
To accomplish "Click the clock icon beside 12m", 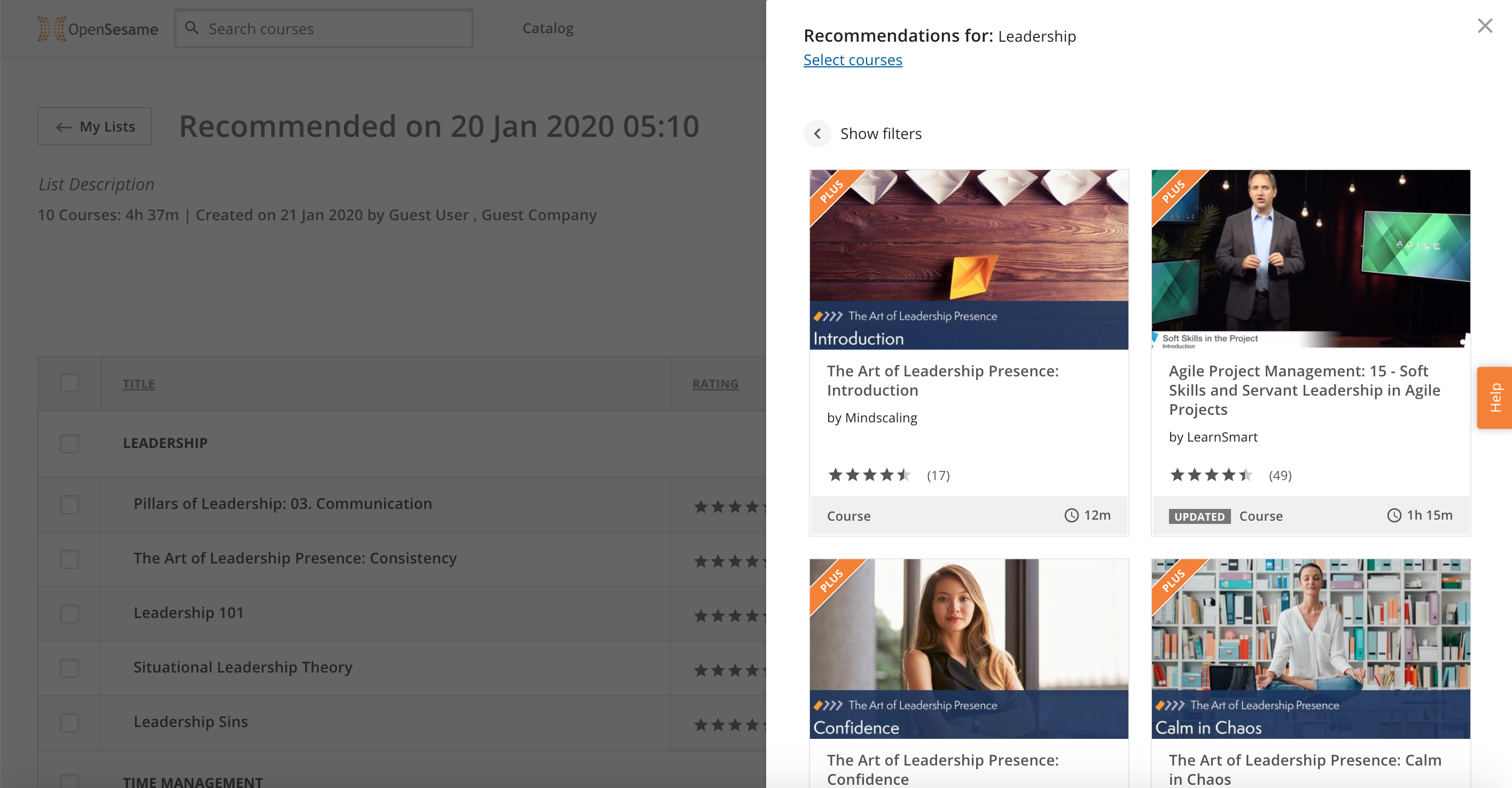I will [1071, 515].
